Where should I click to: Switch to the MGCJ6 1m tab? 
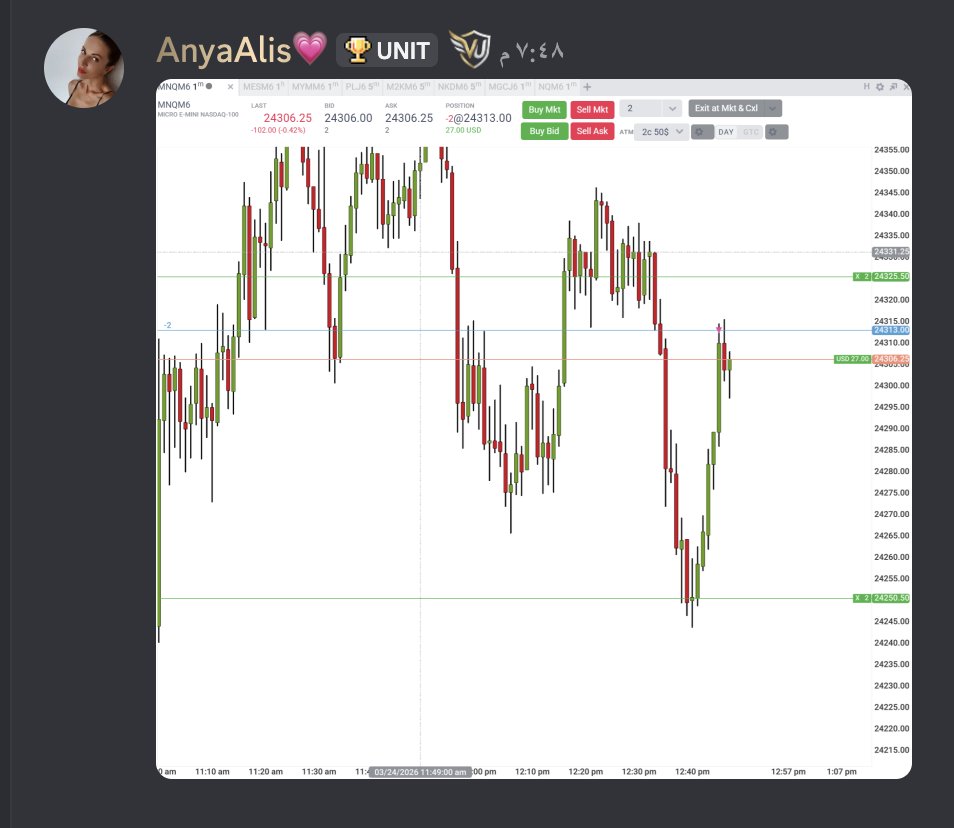pos(510,87)
